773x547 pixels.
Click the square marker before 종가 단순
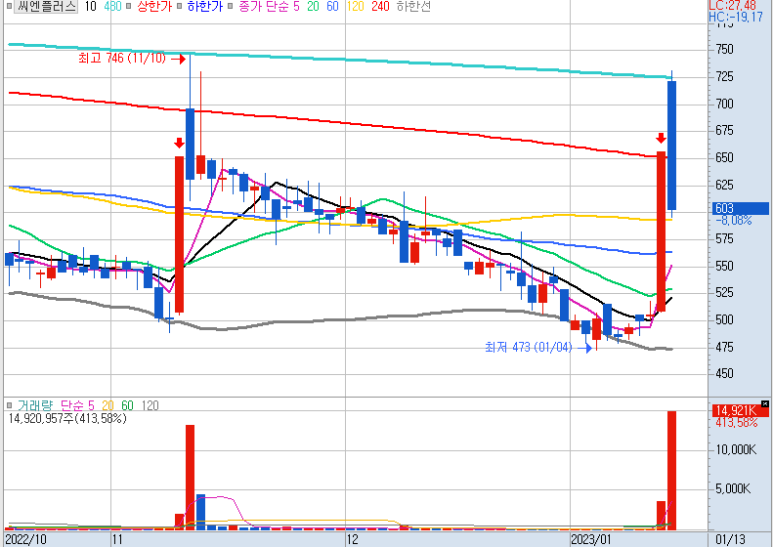[230, 6]
